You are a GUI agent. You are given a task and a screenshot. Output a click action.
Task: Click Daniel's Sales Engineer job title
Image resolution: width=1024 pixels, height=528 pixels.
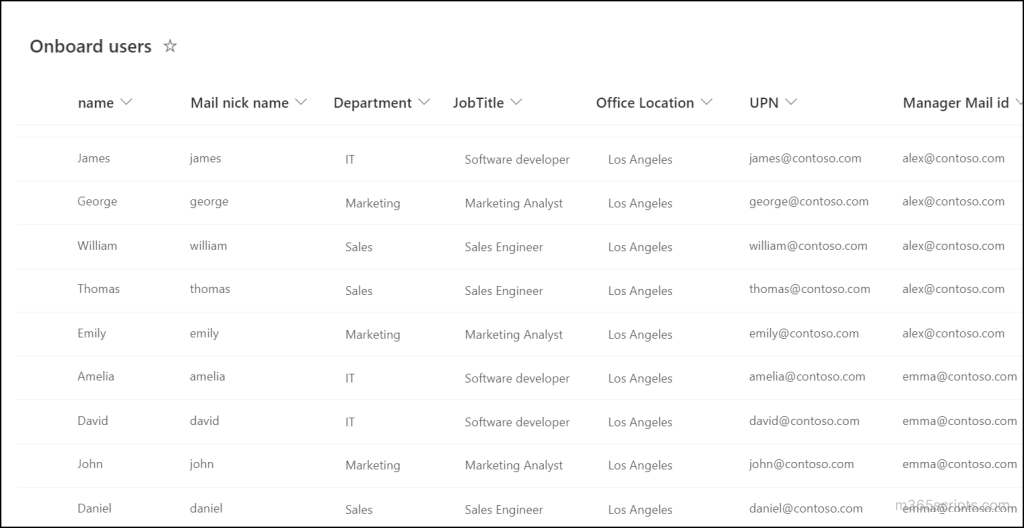click(503, 509)
